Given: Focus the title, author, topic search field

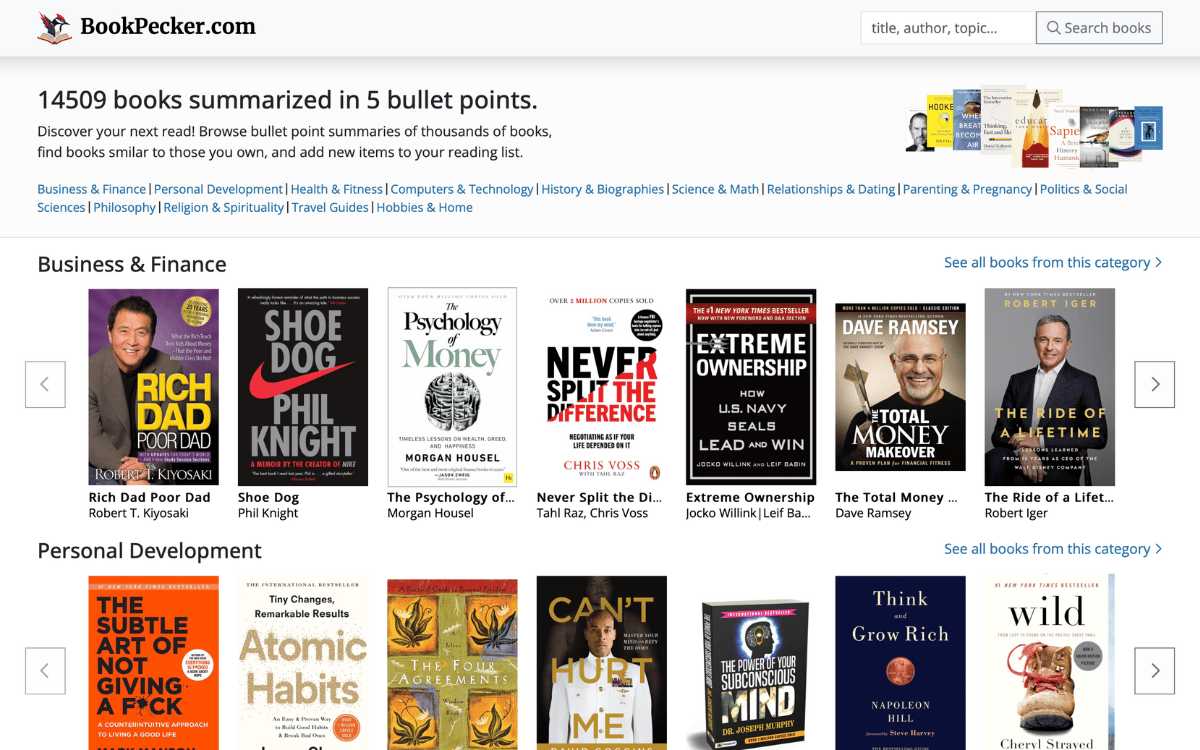Looking at the screenshot, I should [948, 28].
